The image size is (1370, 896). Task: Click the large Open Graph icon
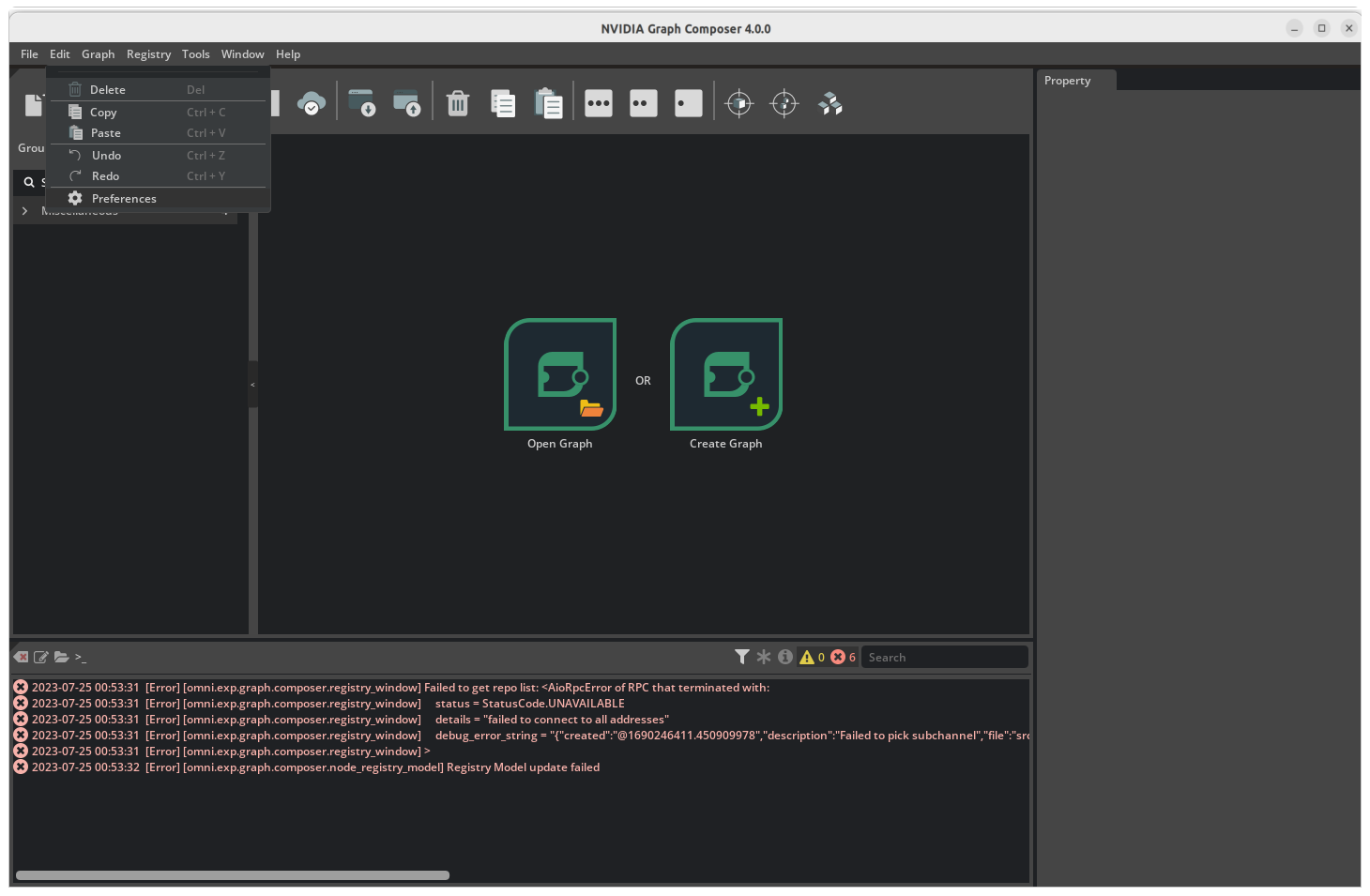[560, 374]
